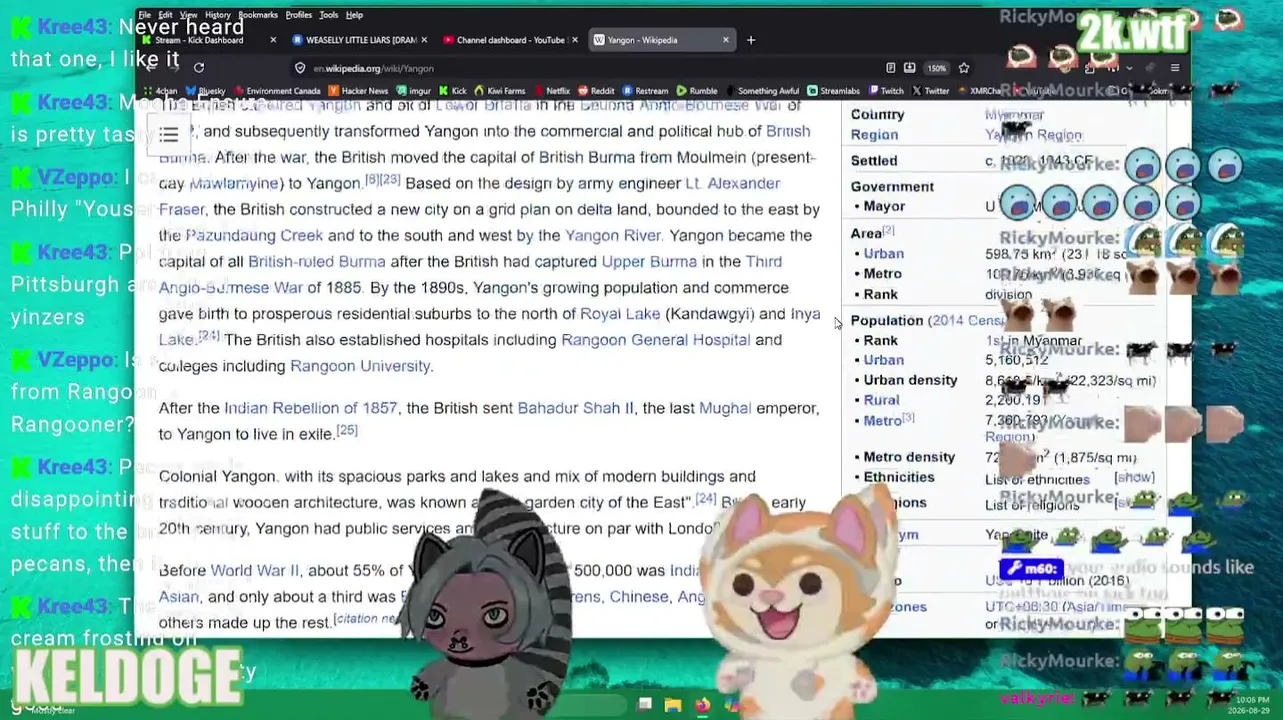Open the History menu
This screenshot has width=1283, height=720.
(x=217, y=15)
